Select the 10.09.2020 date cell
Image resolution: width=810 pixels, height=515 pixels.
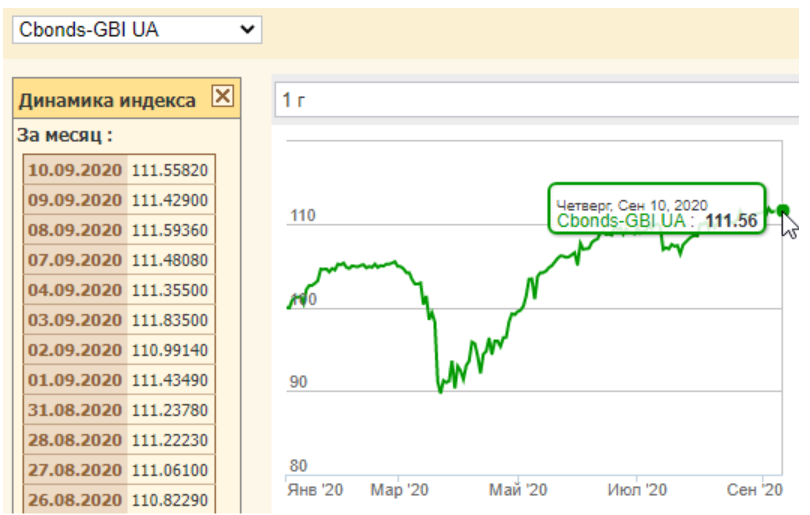click(75, 170)
